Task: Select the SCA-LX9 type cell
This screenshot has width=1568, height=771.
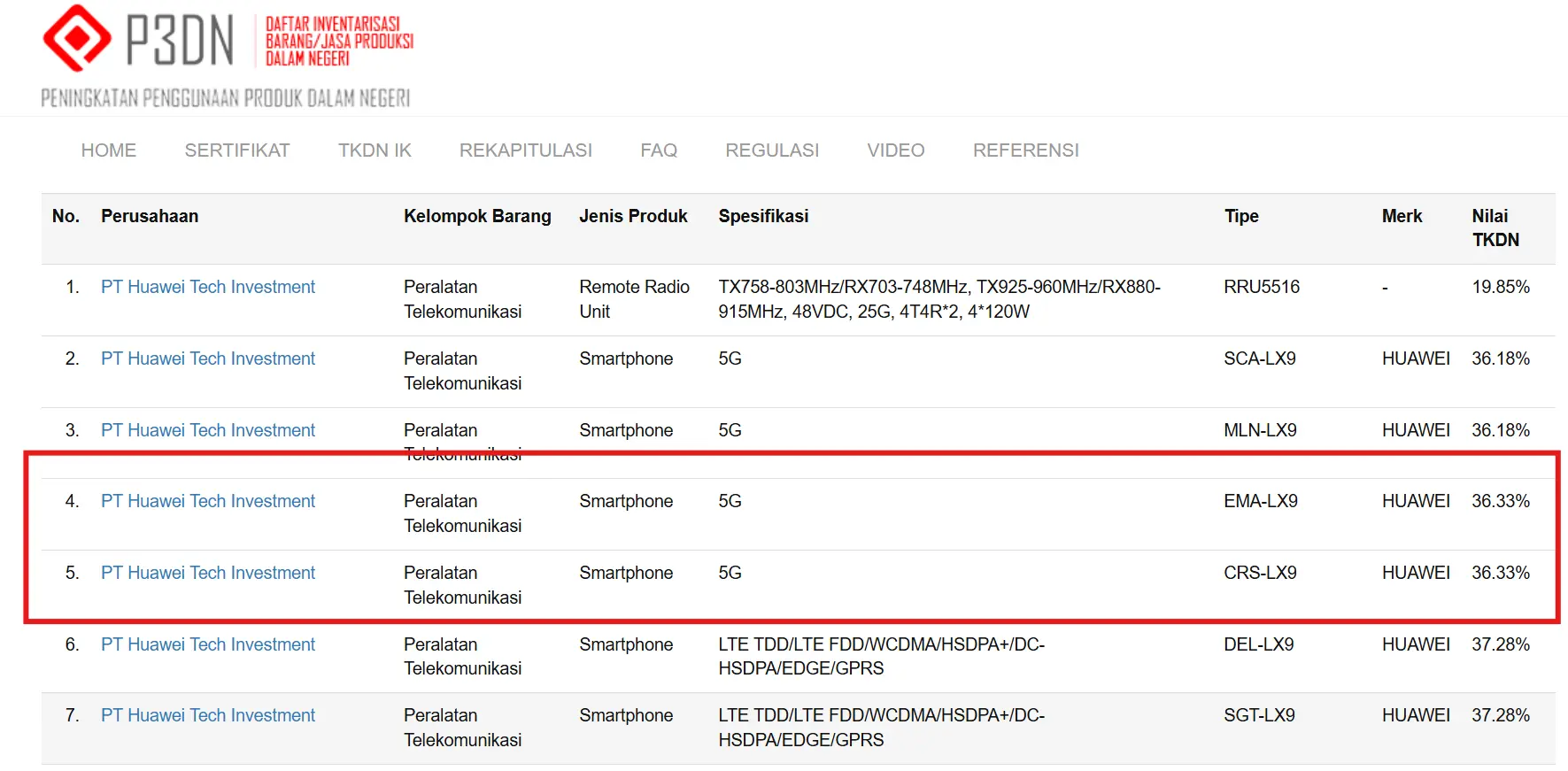Action: (x=1260, y=359)
